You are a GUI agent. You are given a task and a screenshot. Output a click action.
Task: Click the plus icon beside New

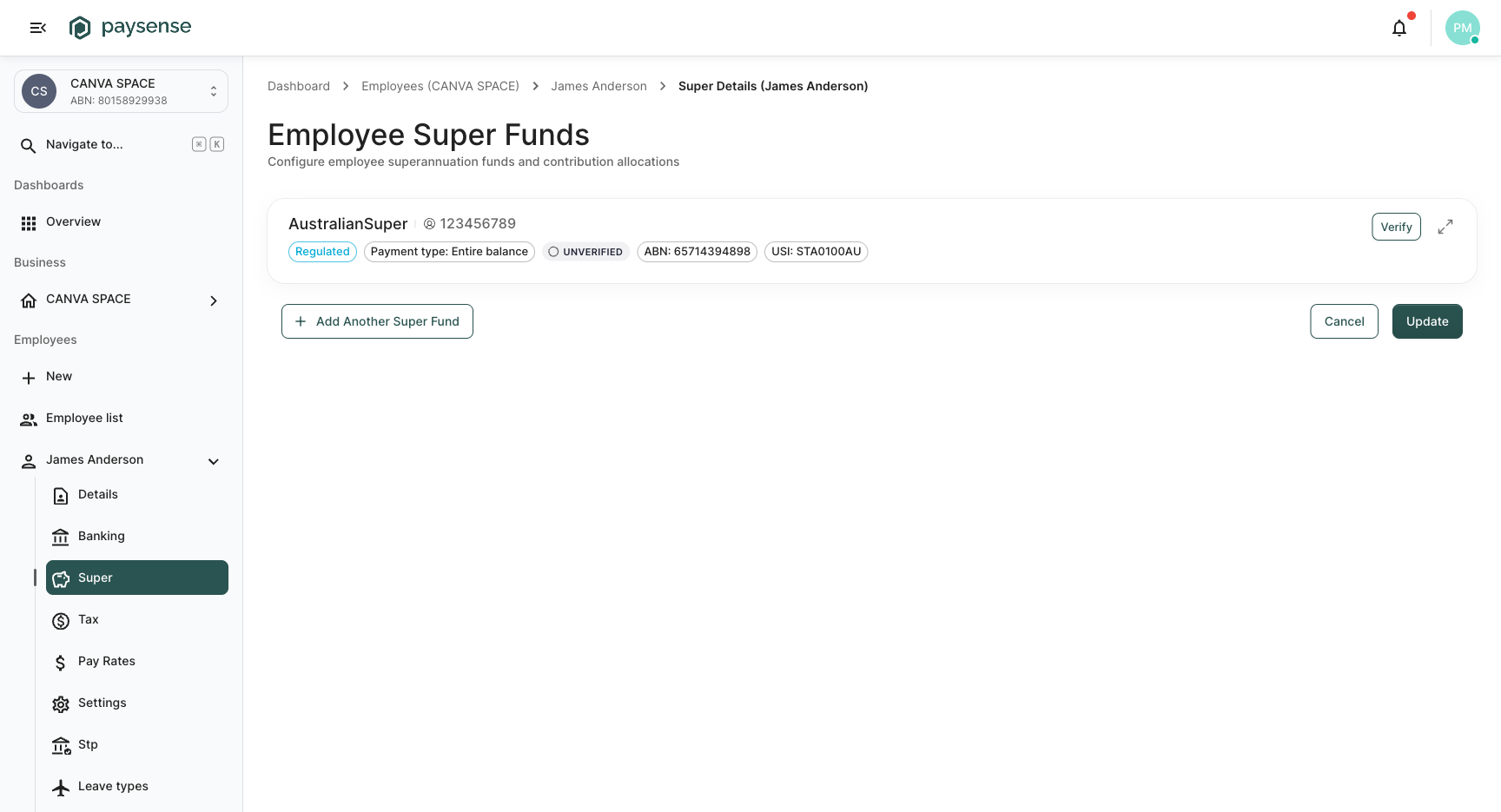29,378
